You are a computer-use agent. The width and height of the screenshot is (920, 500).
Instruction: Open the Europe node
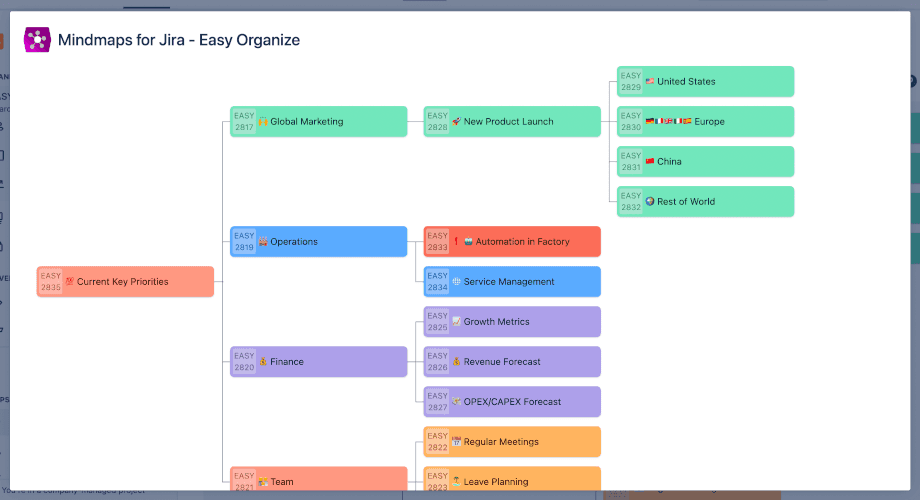tap(705, 121)
